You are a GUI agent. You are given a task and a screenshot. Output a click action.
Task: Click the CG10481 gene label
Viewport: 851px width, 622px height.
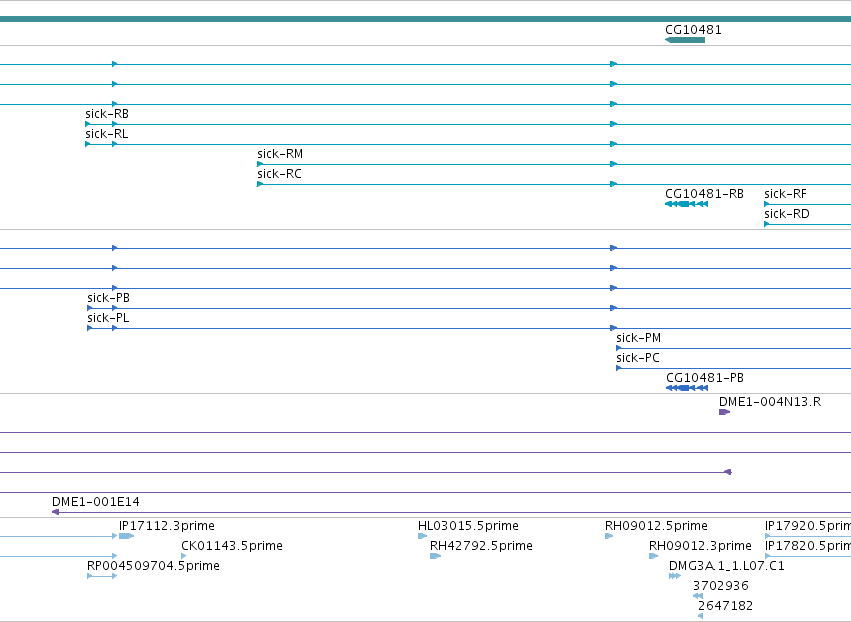point(693,30)
